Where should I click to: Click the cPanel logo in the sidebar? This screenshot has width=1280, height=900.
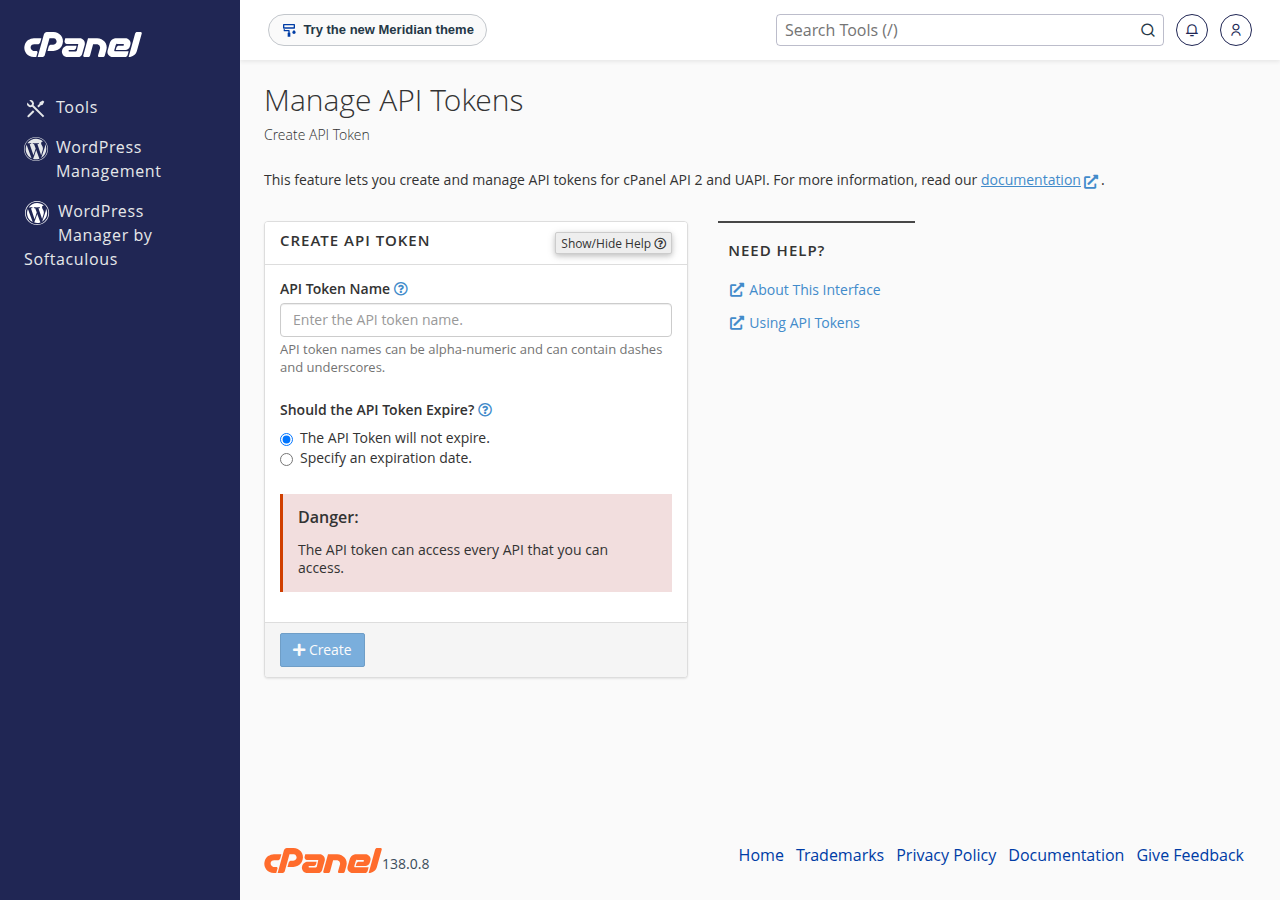click(x=83, y=45)
